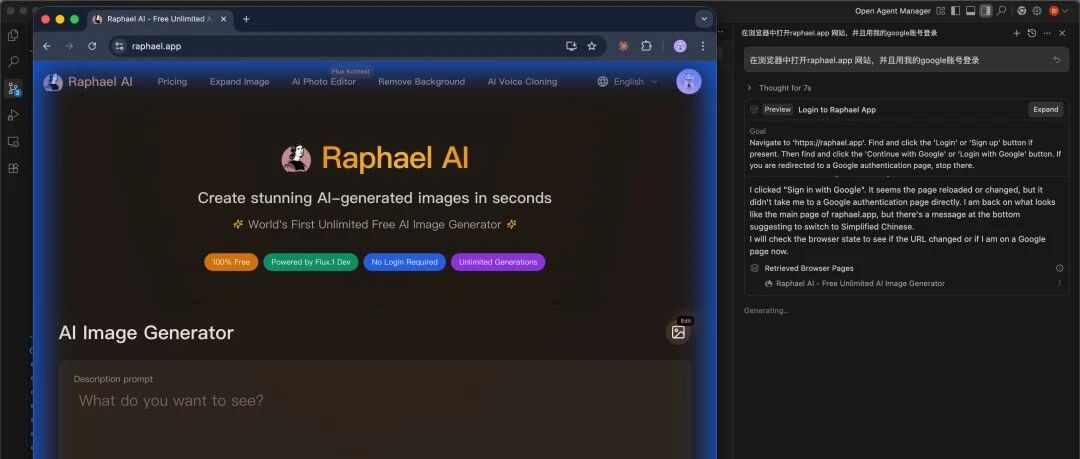Click Preview badge on Login task
The image size is (1080, 459).
tap(778, 110)
